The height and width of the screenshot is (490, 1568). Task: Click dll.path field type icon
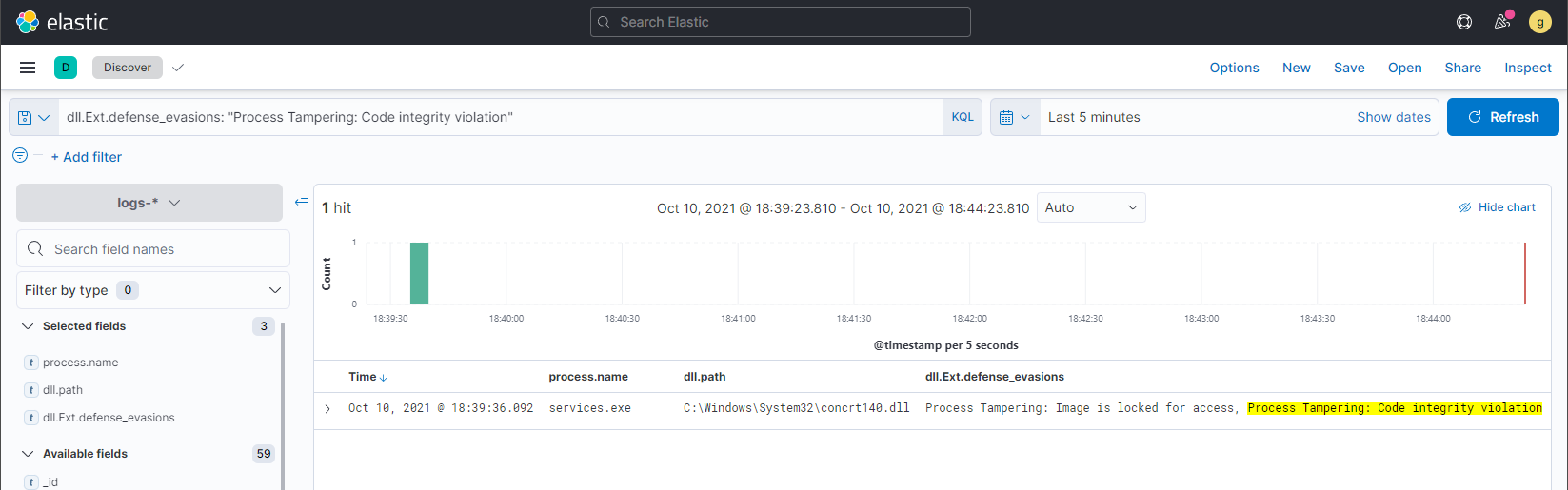(31, 390)
